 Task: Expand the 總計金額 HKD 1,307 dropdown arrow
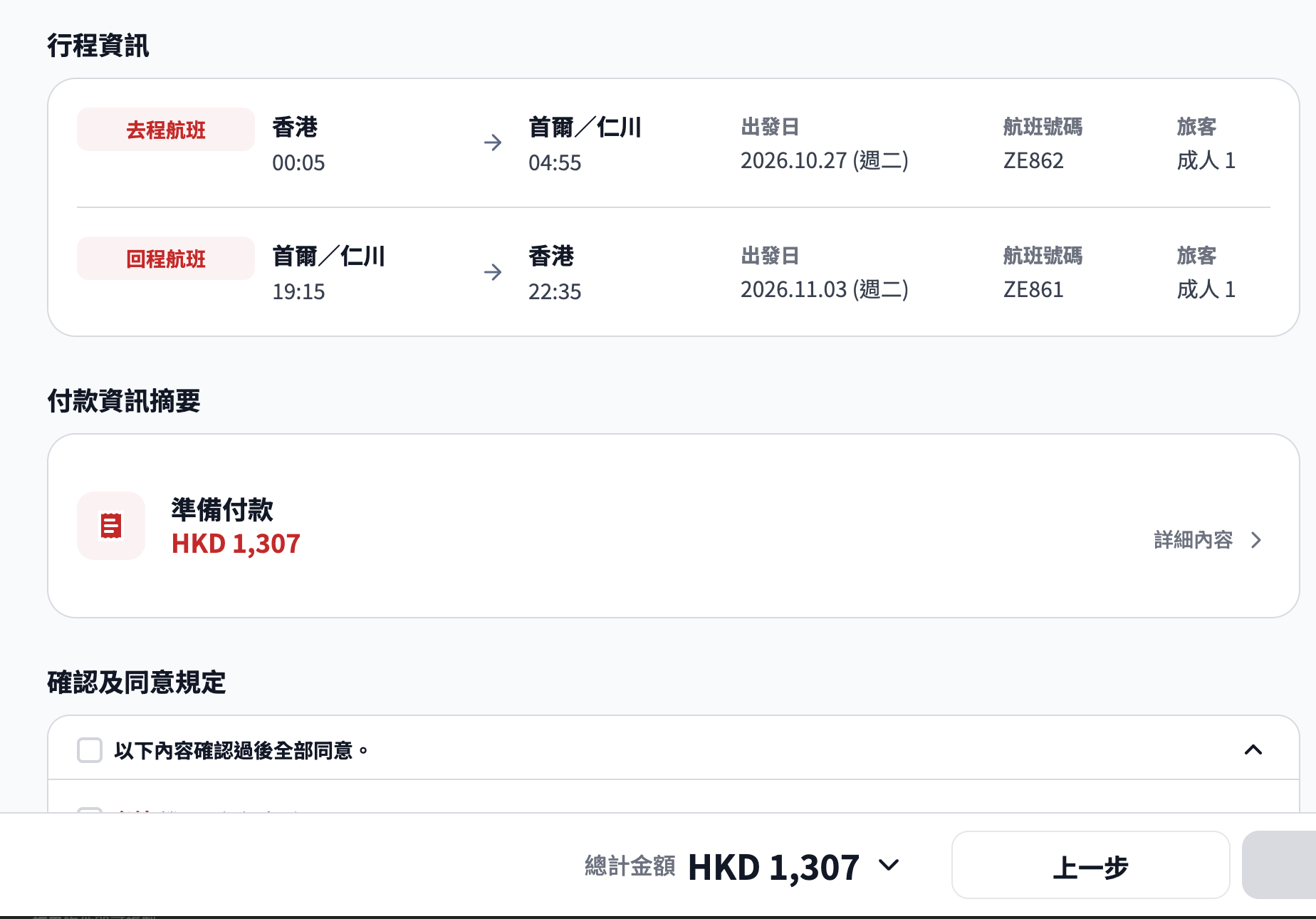(x=889, y=865)
